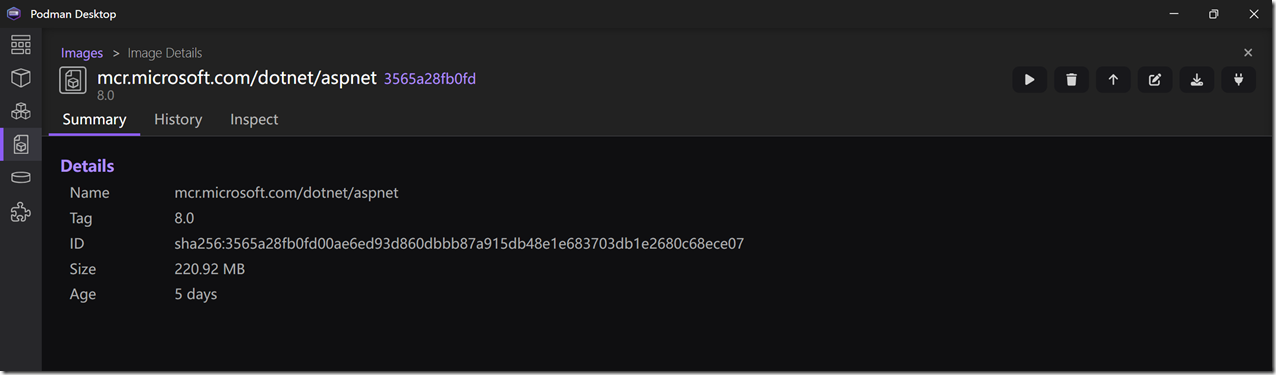This screenshot has height=375, width=1276.
Task: Click the short image ID 3565a28fb0fd
Action: (430, 79)
